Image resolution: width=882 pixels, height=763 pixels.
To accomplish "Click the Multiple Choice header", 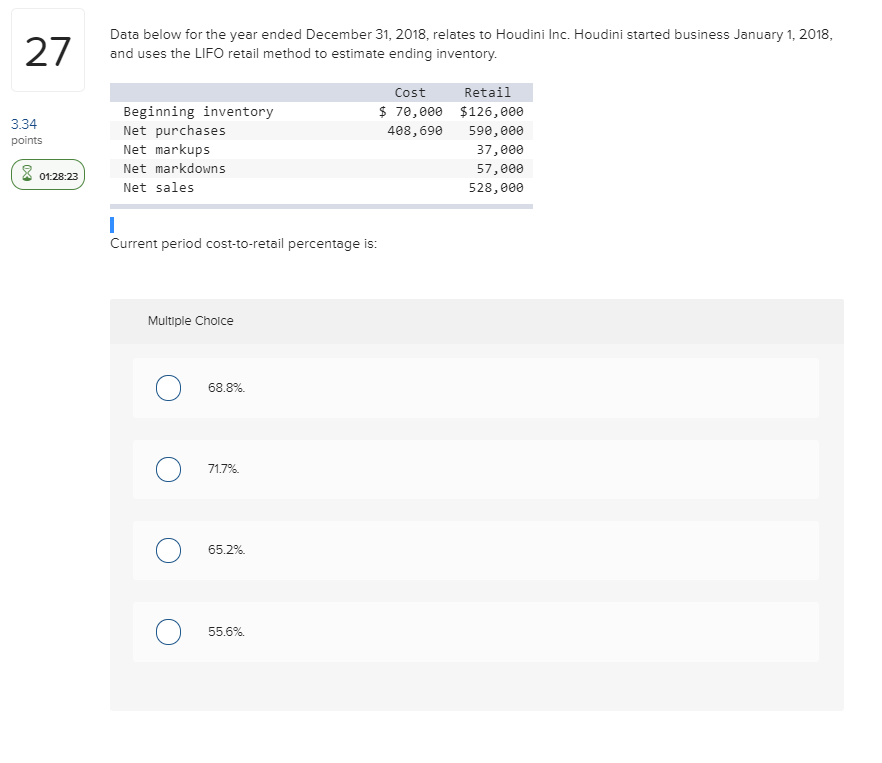I will point(190,321).
